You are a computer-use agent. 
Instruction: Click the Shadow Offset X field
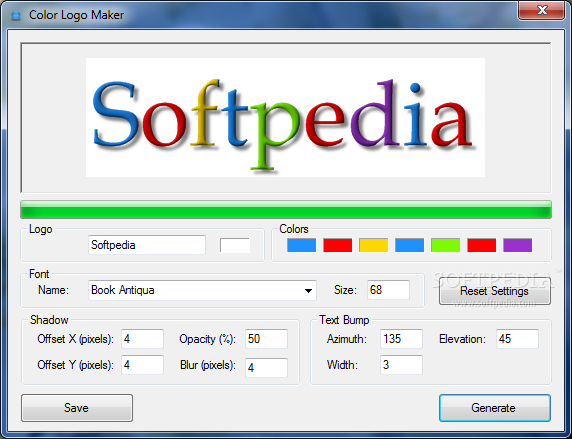(142, 339)
